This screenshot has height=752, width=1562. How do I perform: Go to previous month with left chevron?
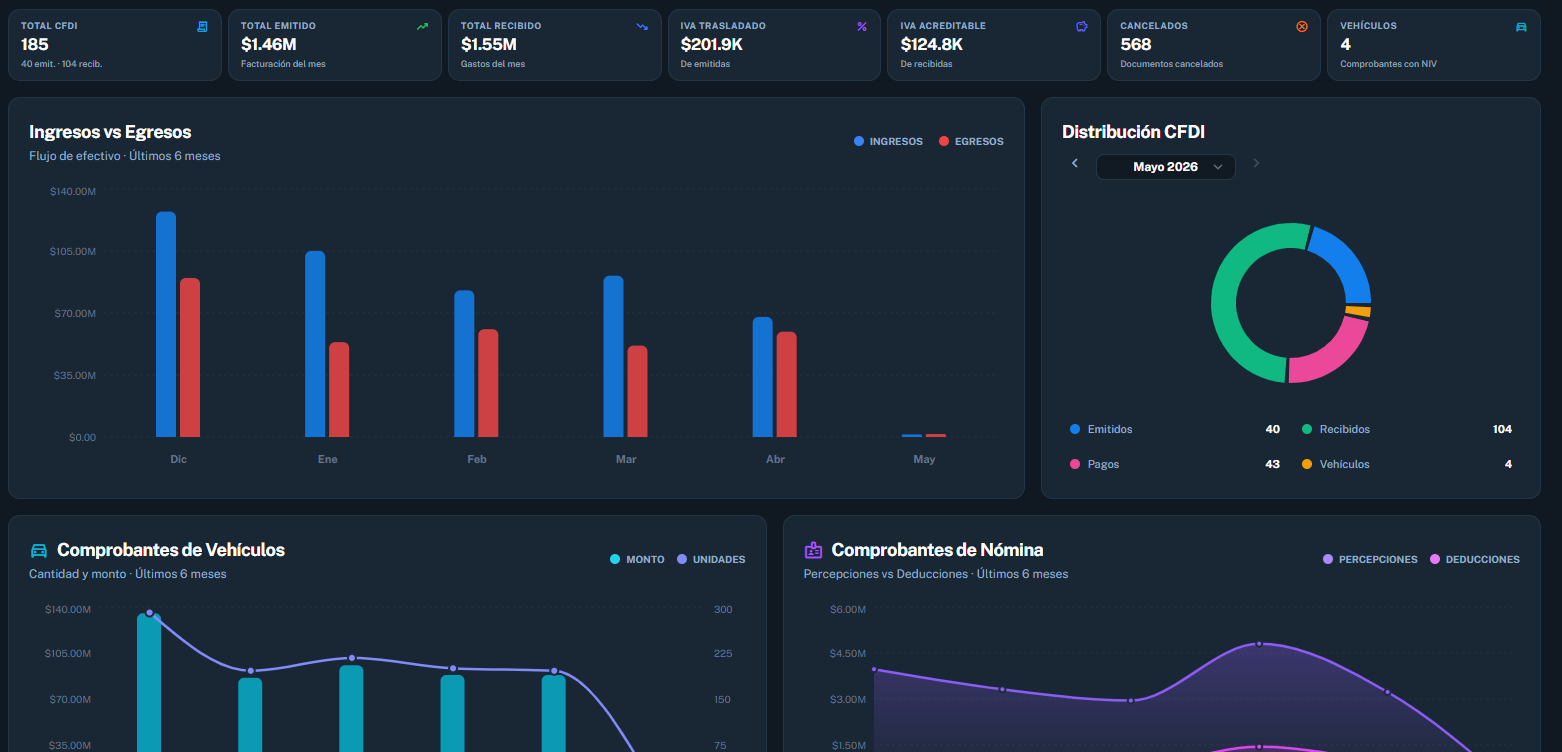pos(1075,163)
